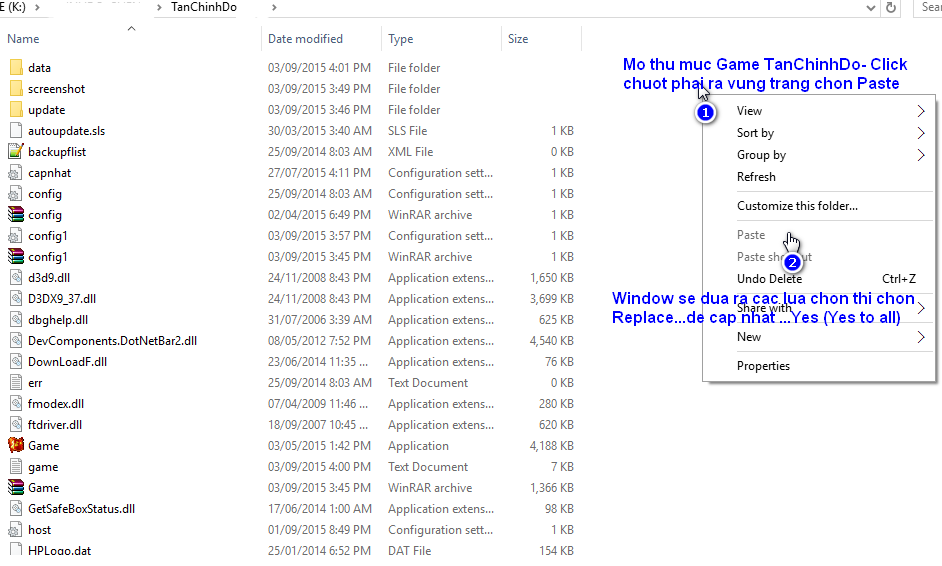Select the Game application icon

(x=16, y=445)
